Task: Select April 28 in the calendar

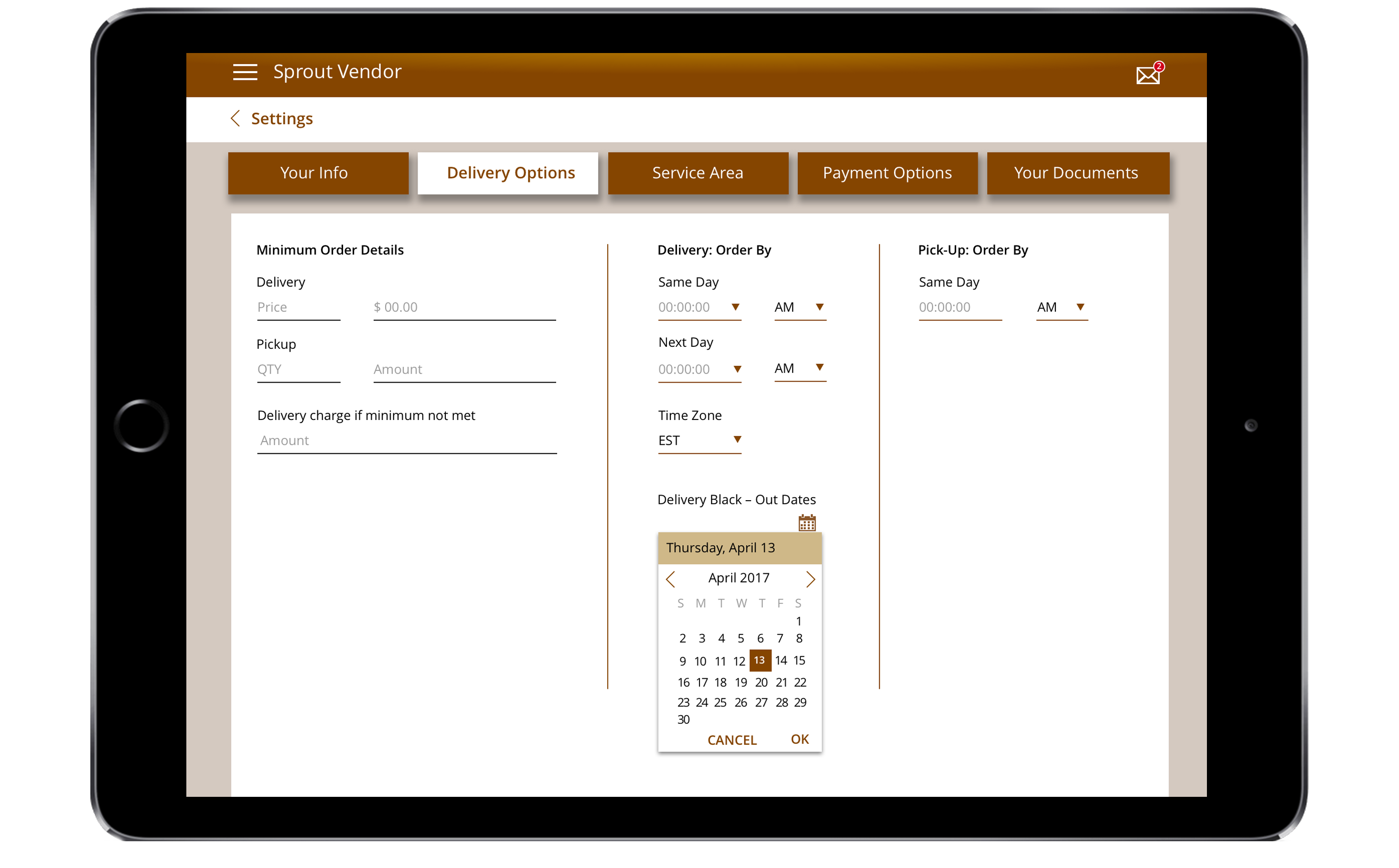Action: (x=781, y=702)
